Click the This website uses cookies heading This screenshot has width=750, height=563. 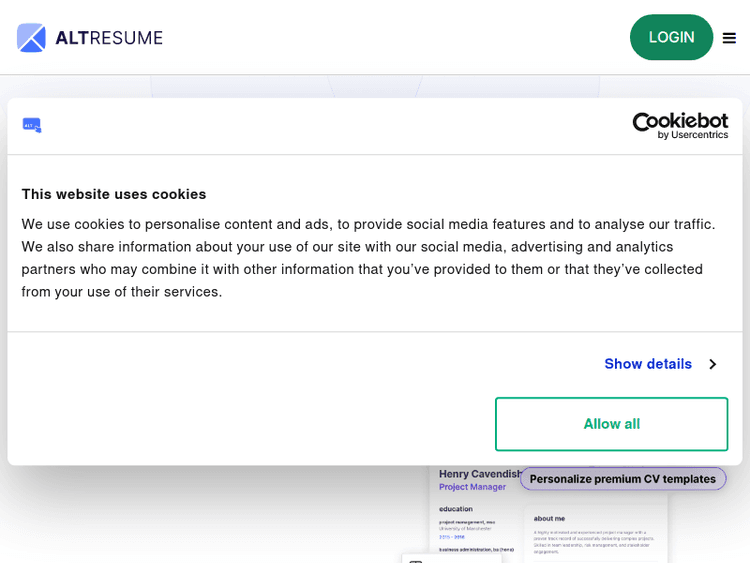pos(114,194)
